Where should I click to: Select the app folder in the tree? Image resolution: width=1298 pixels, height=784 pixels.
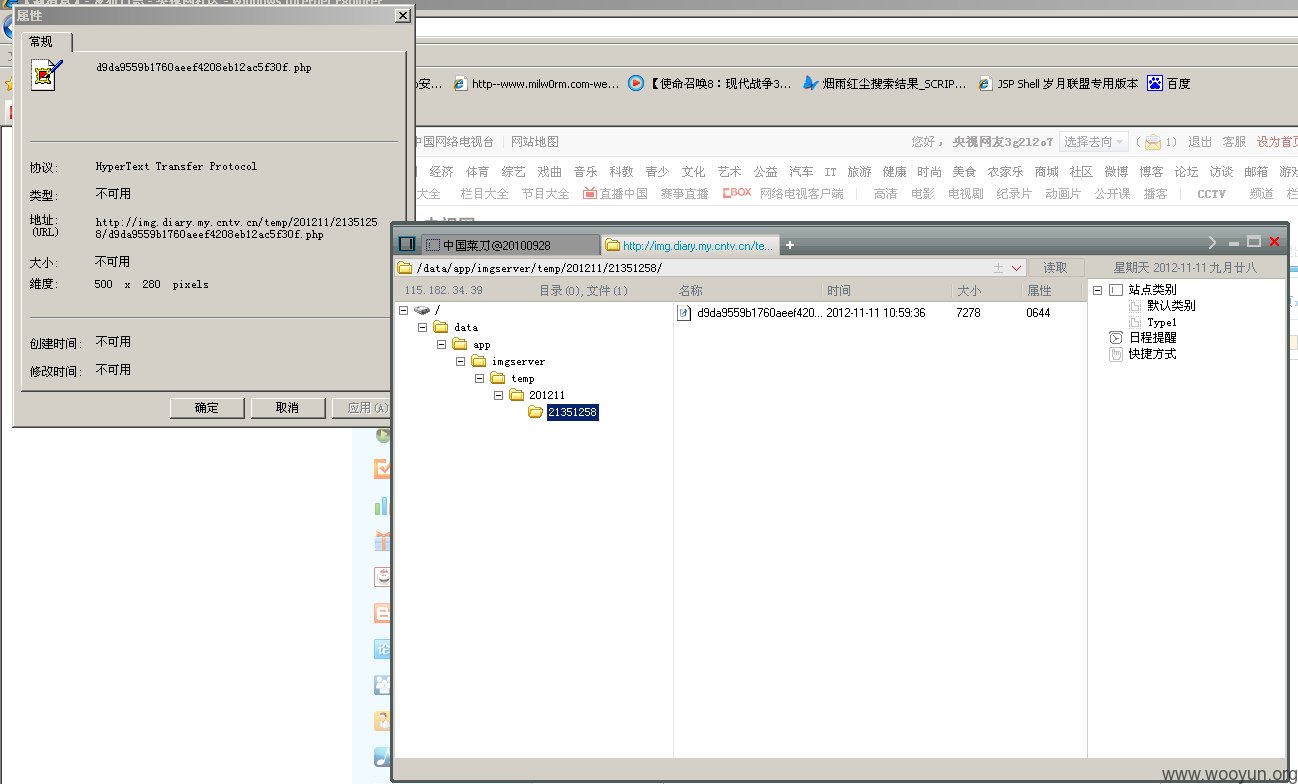482,344
